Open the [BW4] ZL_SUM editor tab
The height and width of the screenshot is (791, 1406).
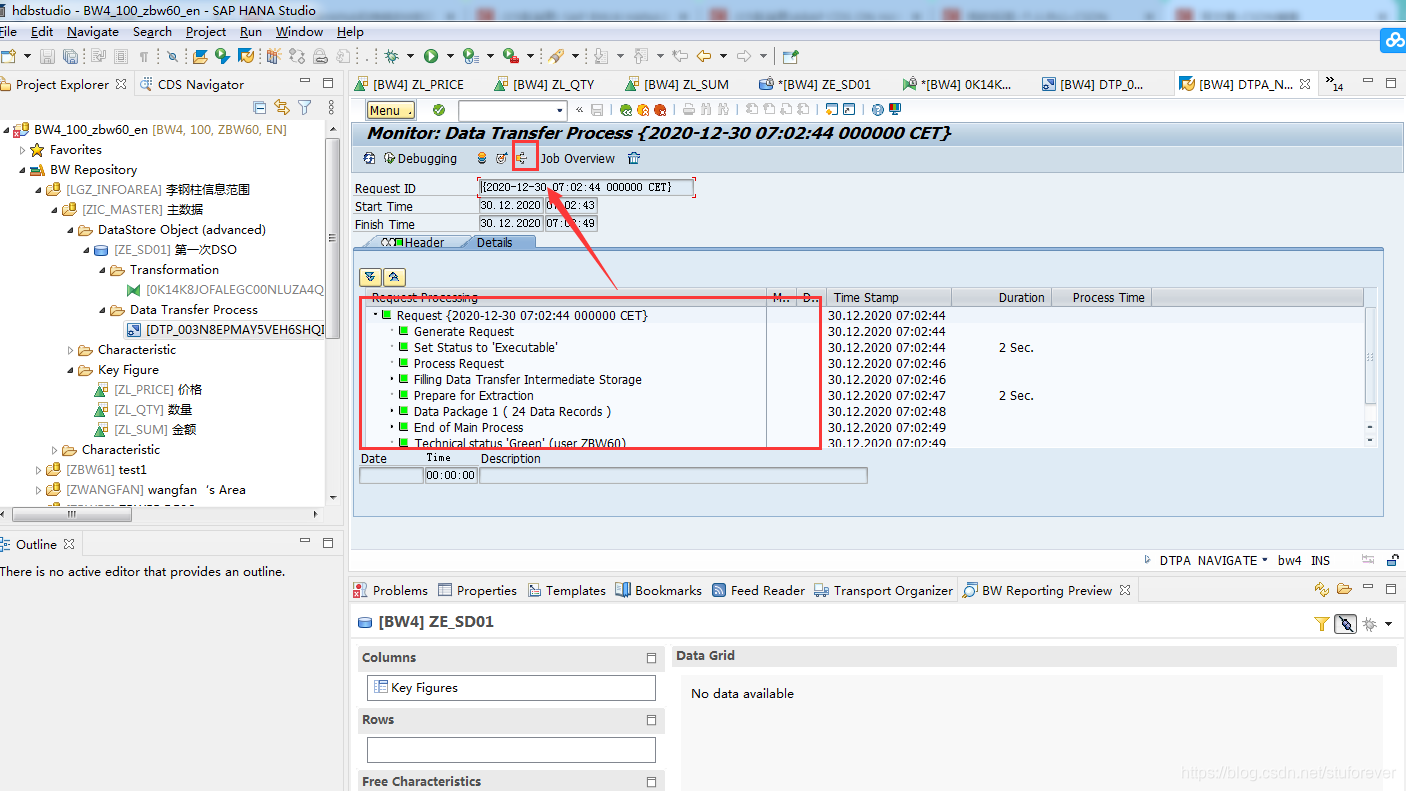tap(676, 84)
